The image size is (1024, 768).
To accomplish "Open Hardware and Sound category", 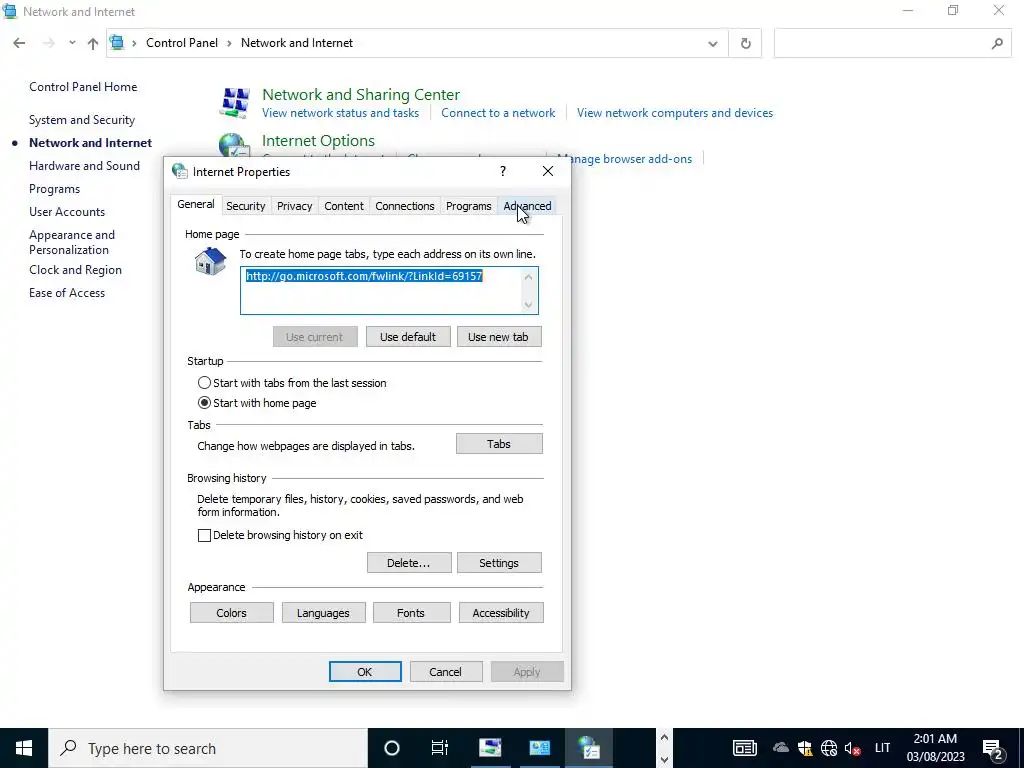I will [84, 166].
